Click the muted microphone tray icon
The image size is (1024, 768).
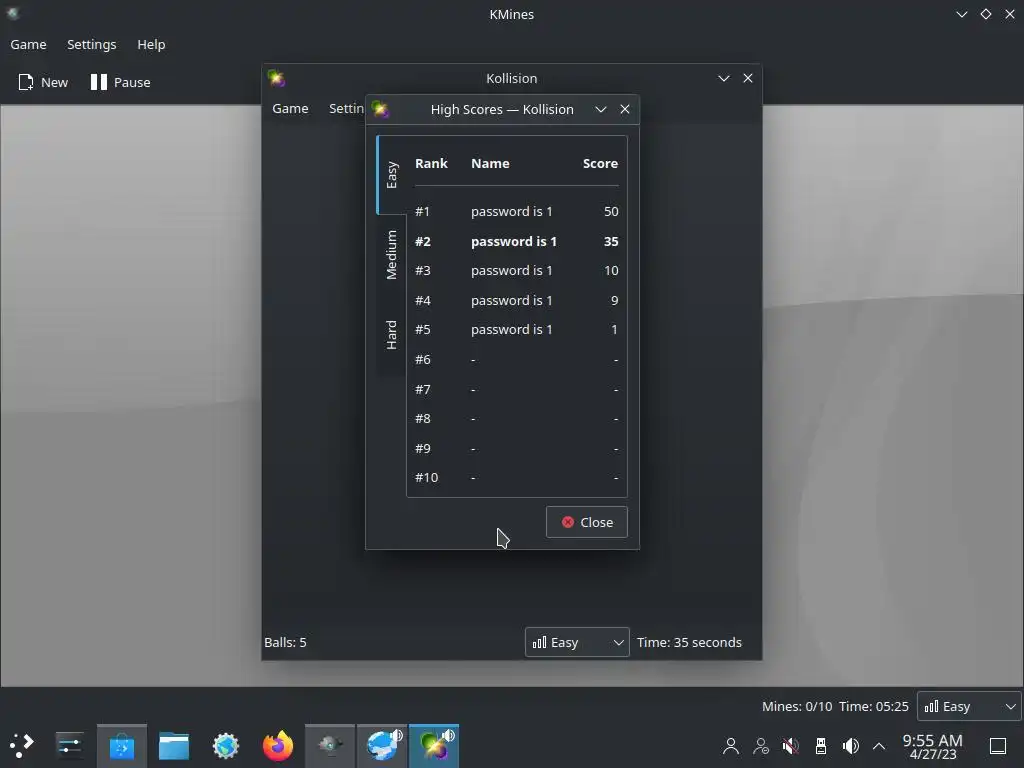[x=790, y=746]
